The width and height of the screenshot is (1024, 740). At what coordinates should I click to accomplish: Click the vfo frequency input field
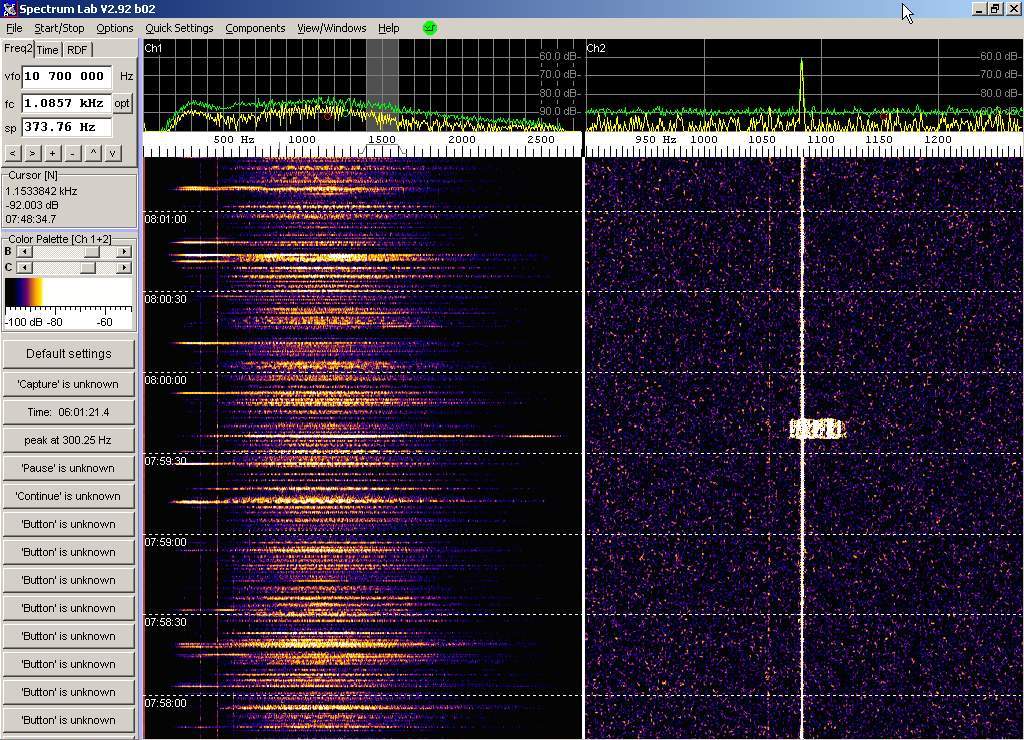click(x=66, y=76)
